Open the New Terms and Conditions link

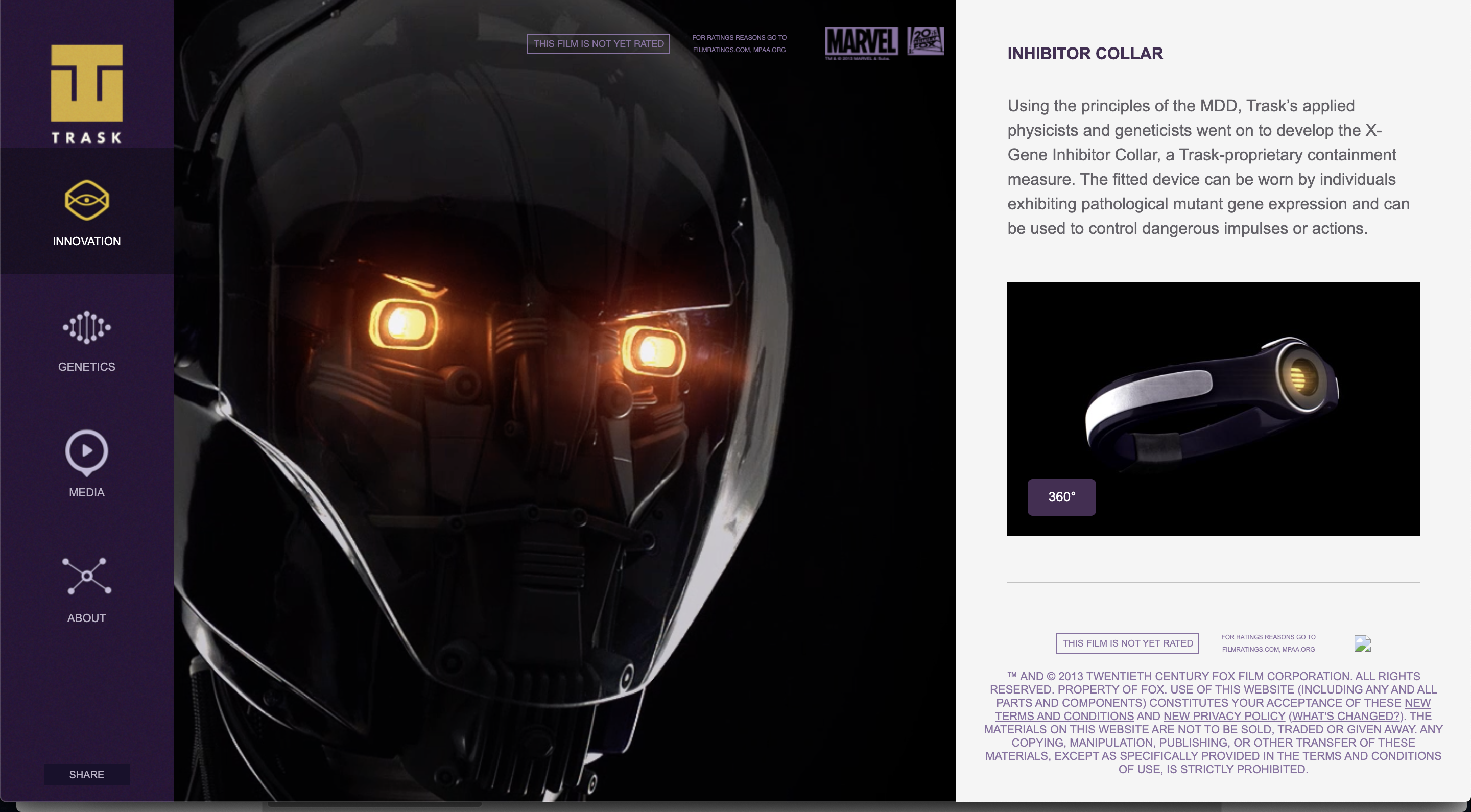(x=1064, y=716)
